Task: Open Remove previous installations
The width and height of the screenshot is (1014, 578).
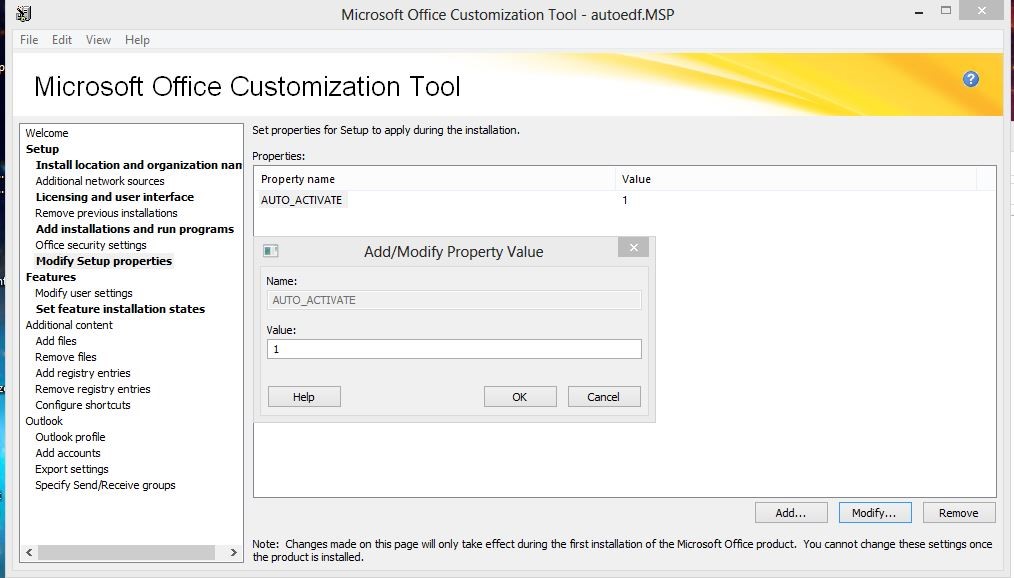Action: point(106,213)
